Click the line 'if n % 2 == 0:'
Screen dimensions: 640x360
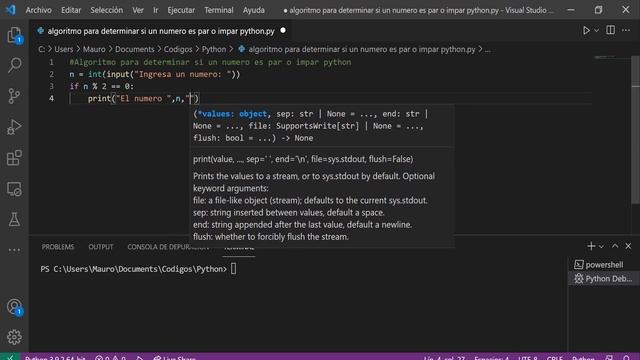pyautogui.click(x=102, y=87)
